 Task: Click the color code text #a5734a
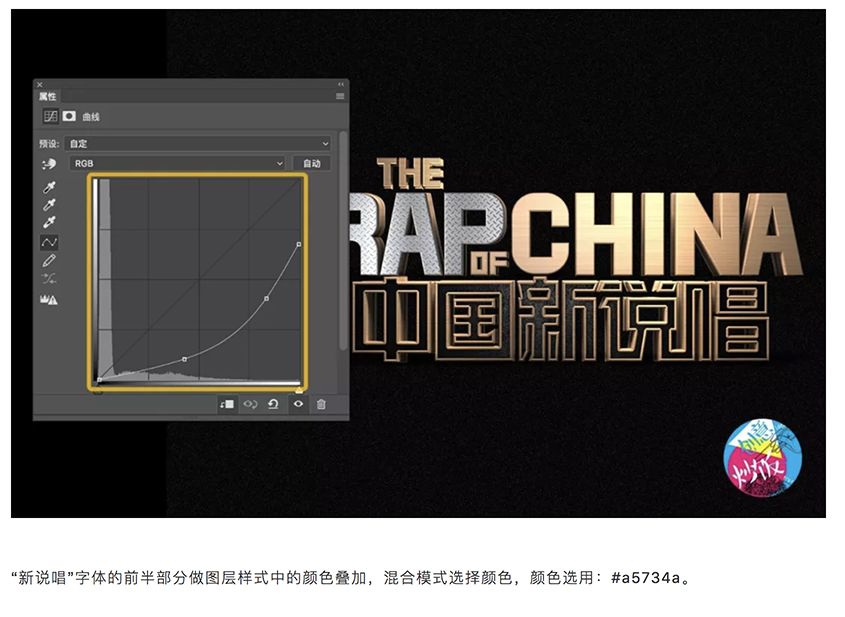pyautogui.click(x=646, y=578)
